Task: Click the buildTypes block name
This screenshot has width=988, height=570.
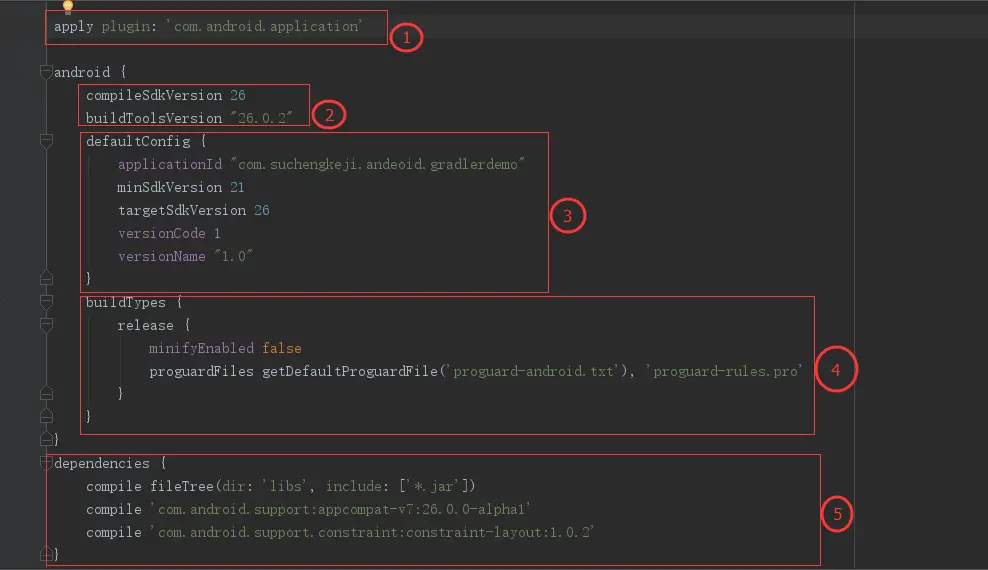Action: tap(125, 302)
